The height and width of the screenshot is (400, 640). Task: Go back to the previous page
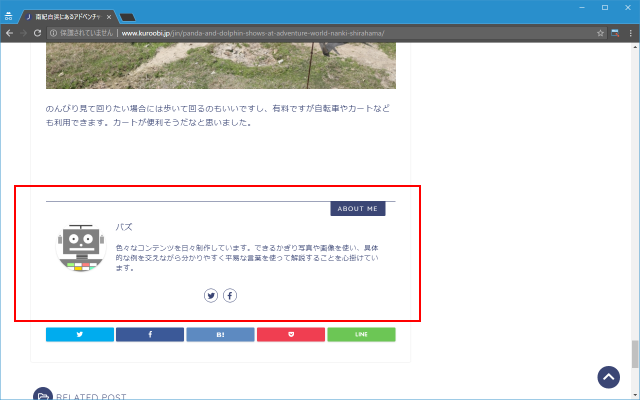pyautogui.click(x=9, y=33)
